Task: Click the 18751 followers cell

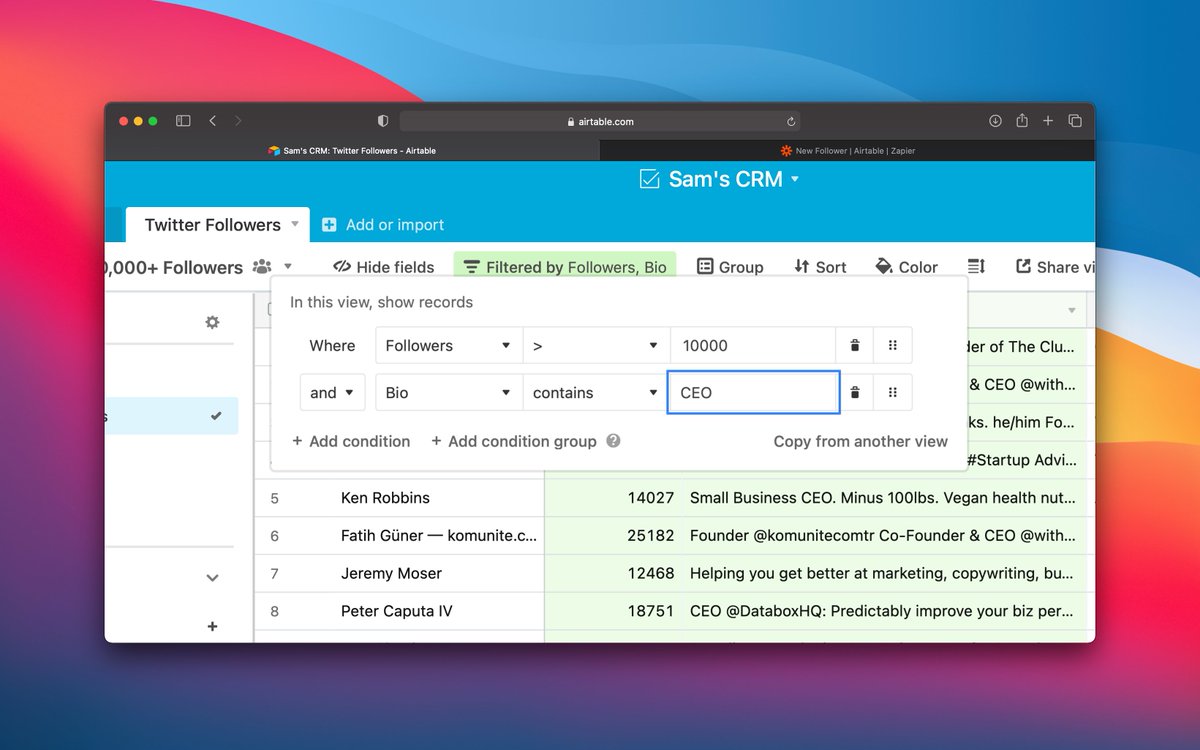Action: click(614, 611)
